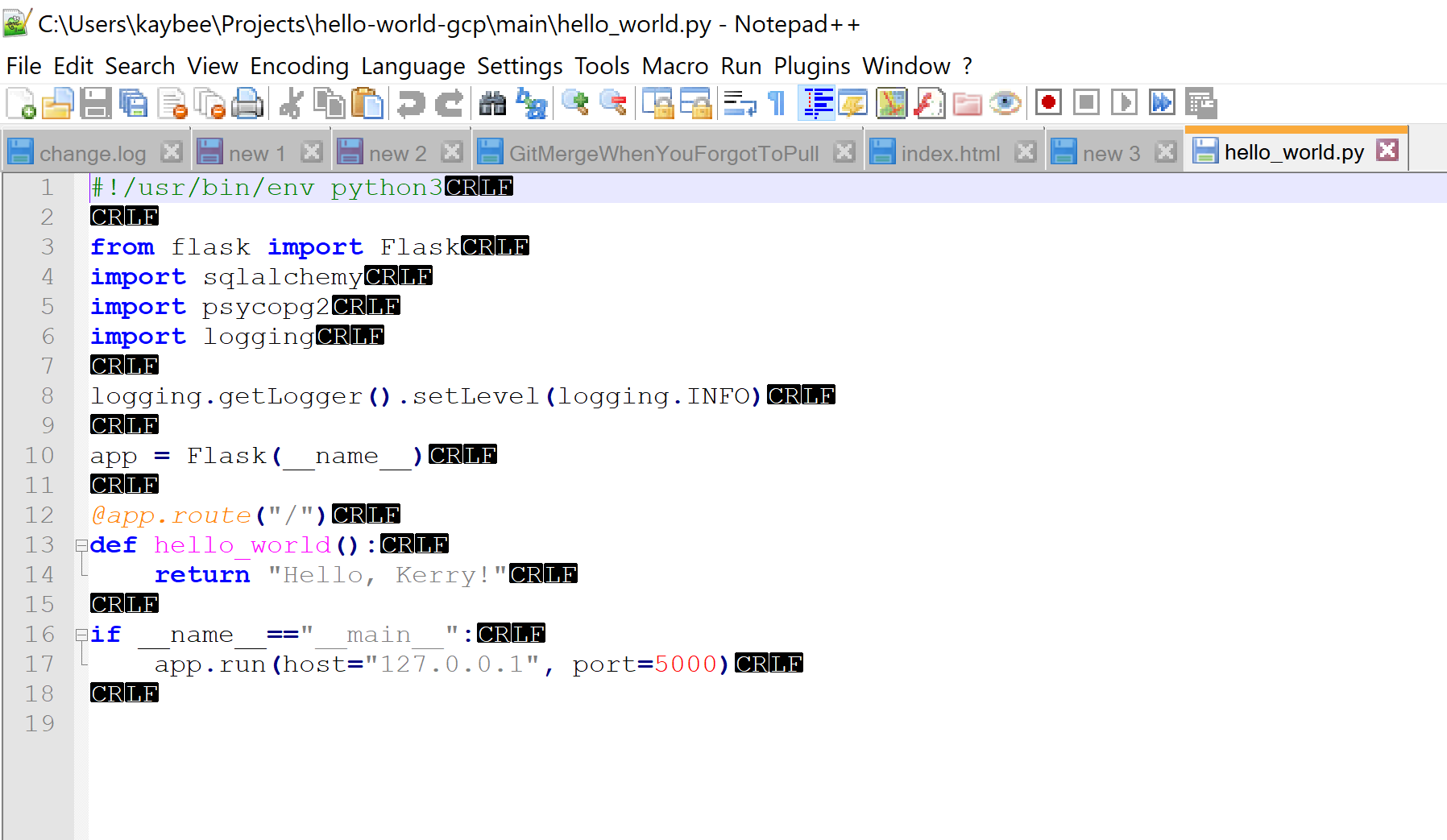This screenshot has width=1447, height=840.
Task: Toggle Show All Characters pilcrow button
Action: coord(777,104)
